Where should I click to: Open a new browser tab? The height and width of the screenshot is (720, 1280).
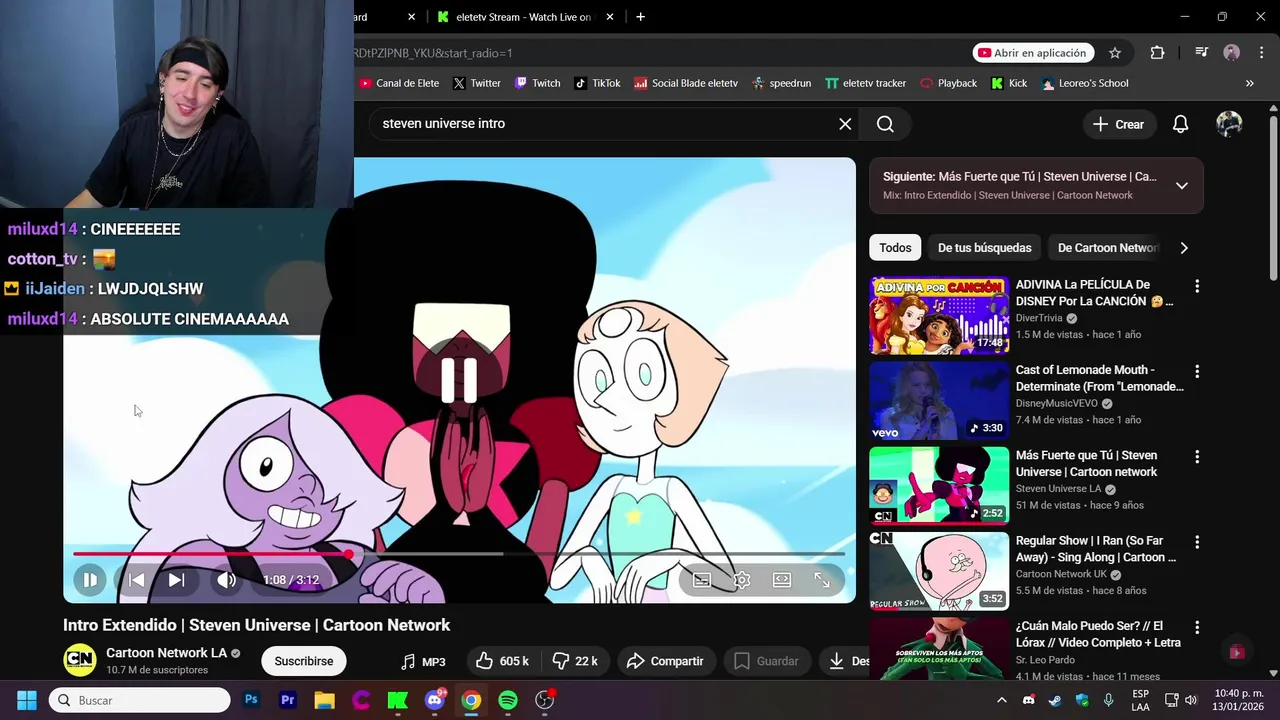click(640, 17)
